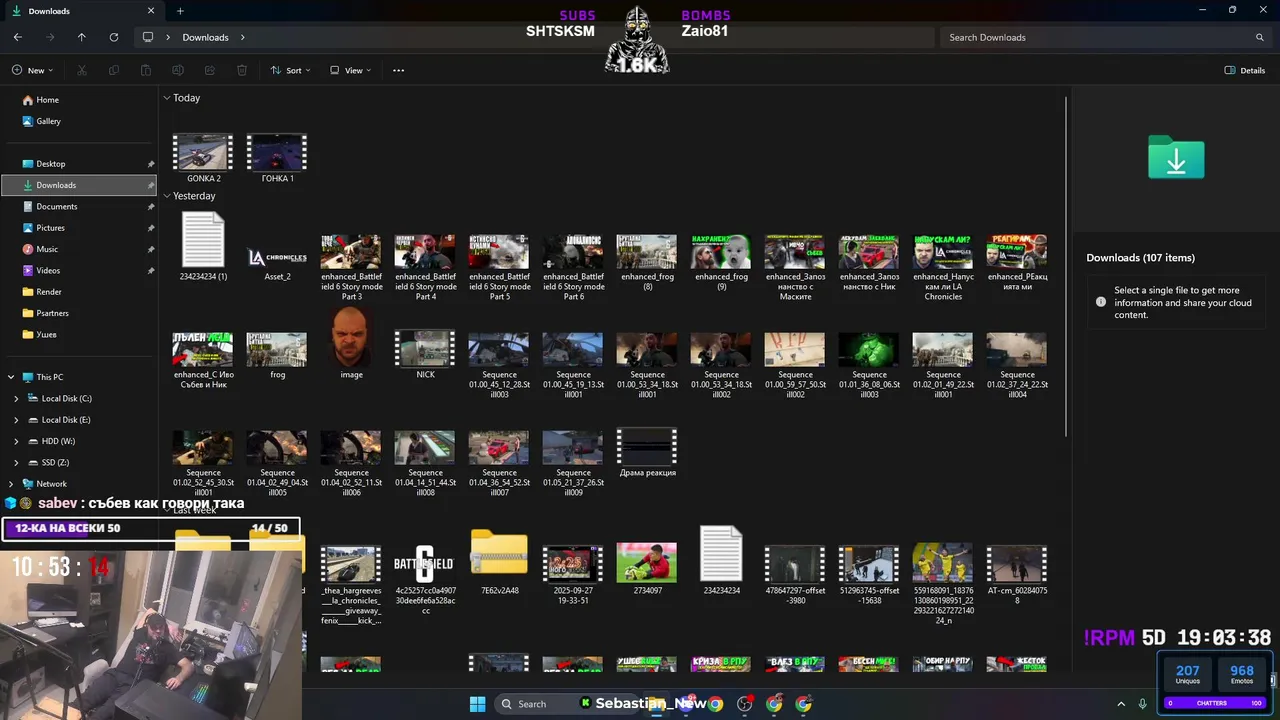Collapse This PC in navigation pane
Viewport: 1280px width, 720px height.
point(11,377)
